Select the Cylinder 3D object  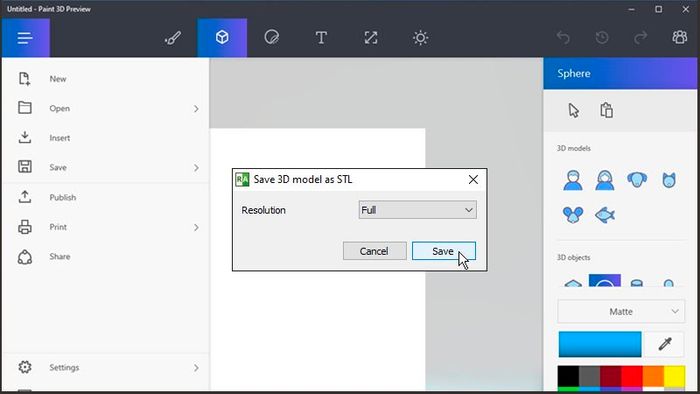(637, 282)
